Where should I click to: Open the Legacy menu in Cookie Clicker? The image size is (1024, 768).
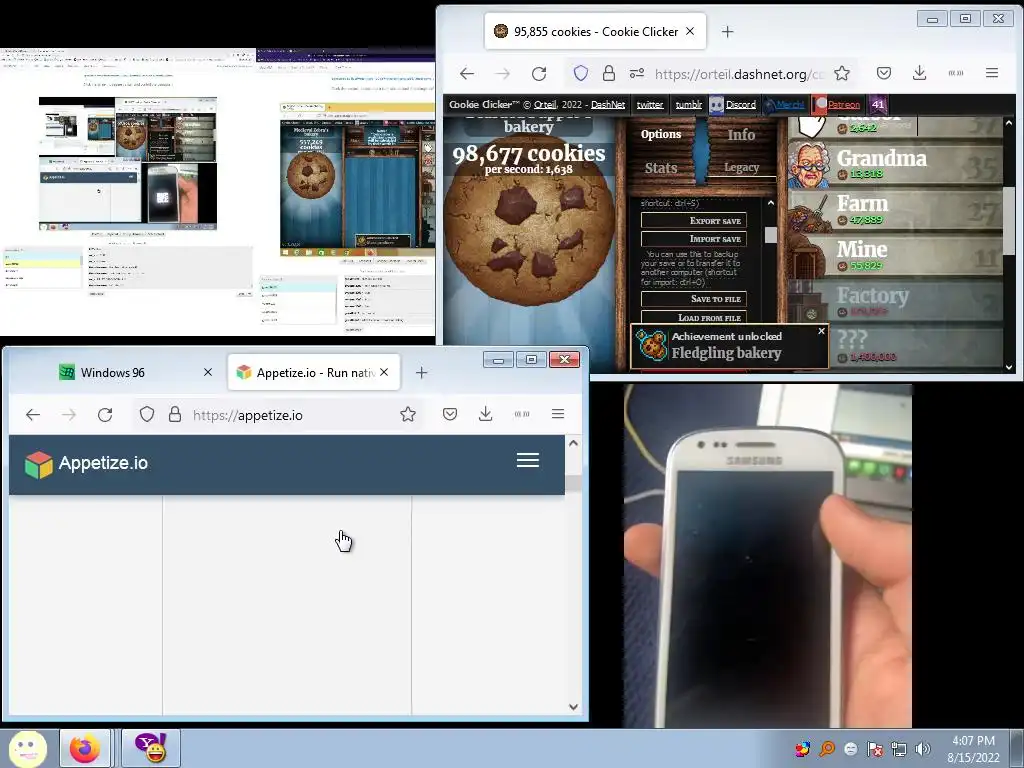coord(741,168)
